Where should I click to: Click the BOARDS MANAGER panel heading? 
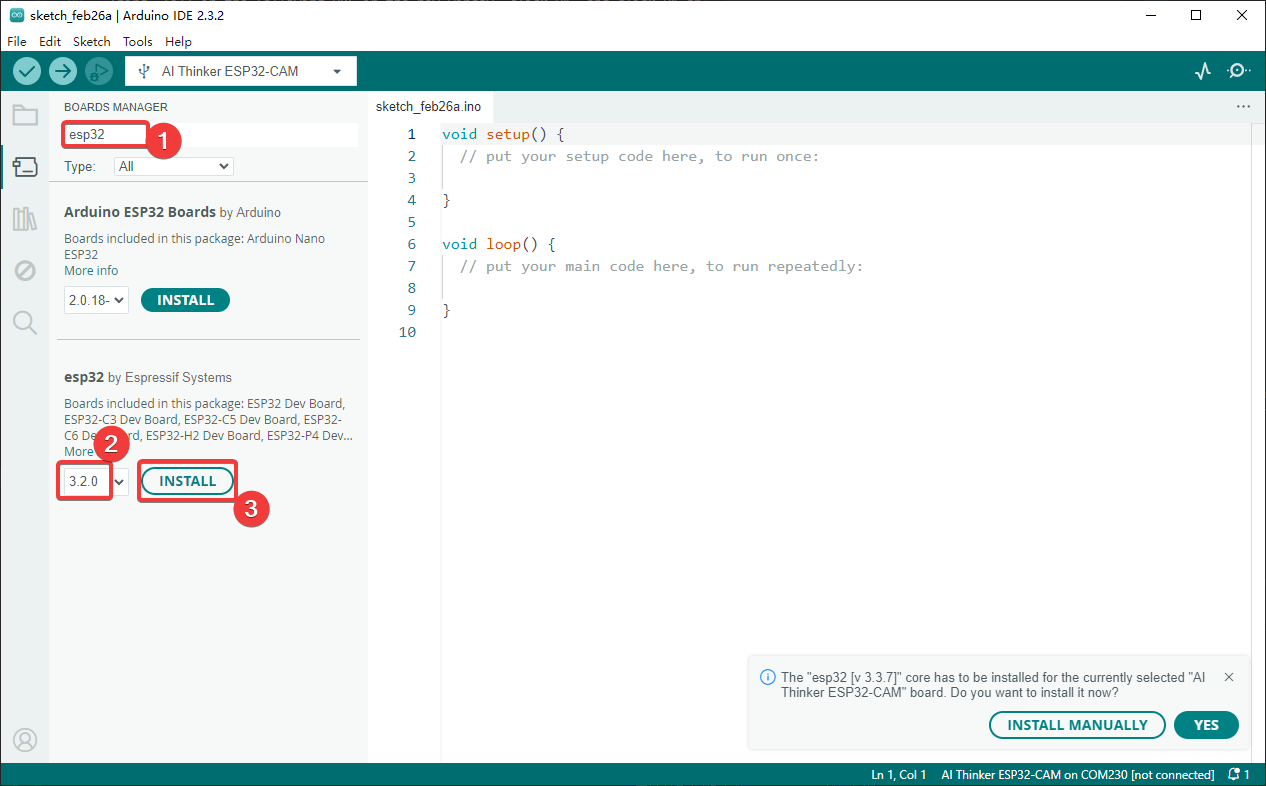pos(116,107)
